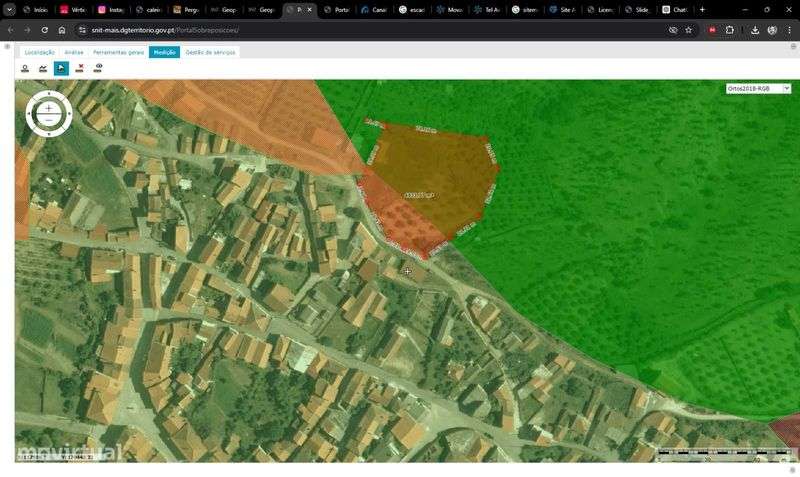
Task: Select the Medição tab
Action: click(x=164, y=52)
